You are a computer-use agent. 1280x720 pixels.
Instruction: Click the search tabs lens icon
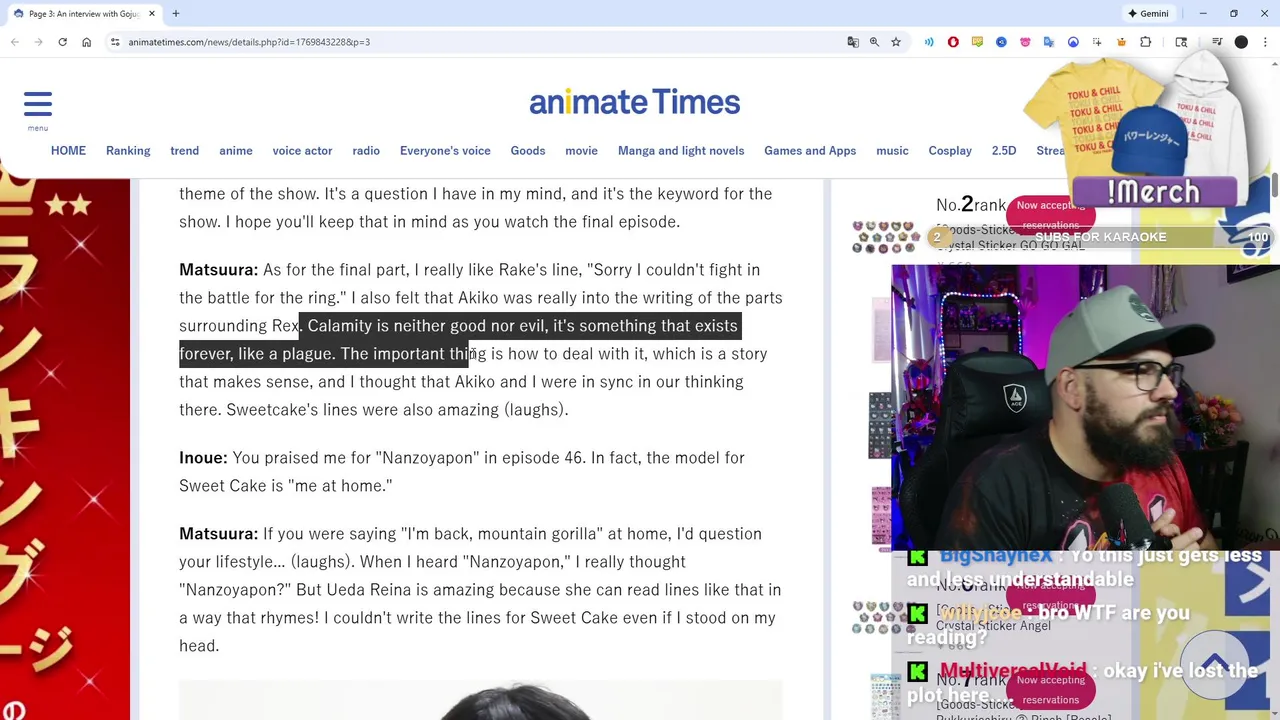[x=1181, y=42]
